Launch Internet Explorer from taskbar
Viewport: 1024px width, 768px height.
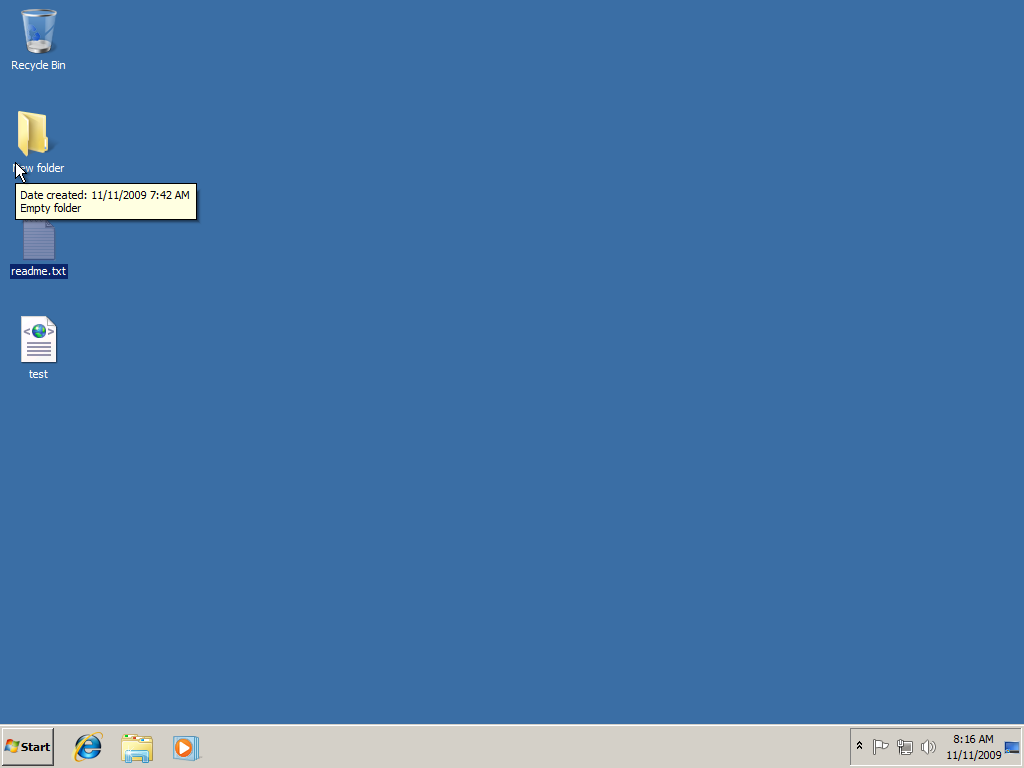[x=88, y=747]
